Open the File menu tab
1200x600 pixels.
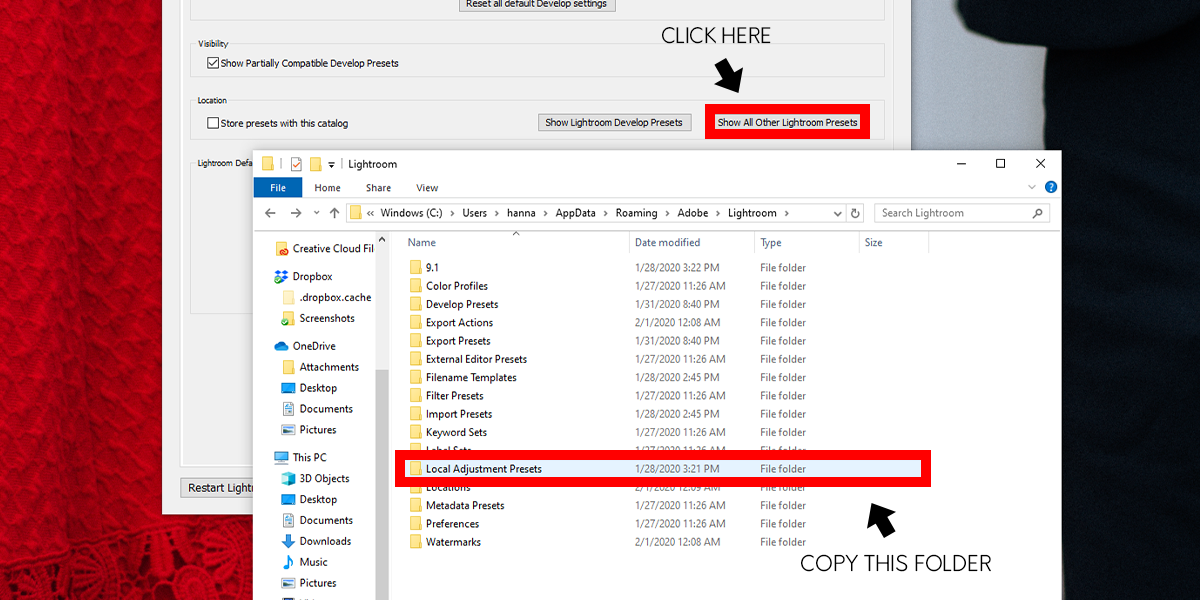tap(278, 187)
